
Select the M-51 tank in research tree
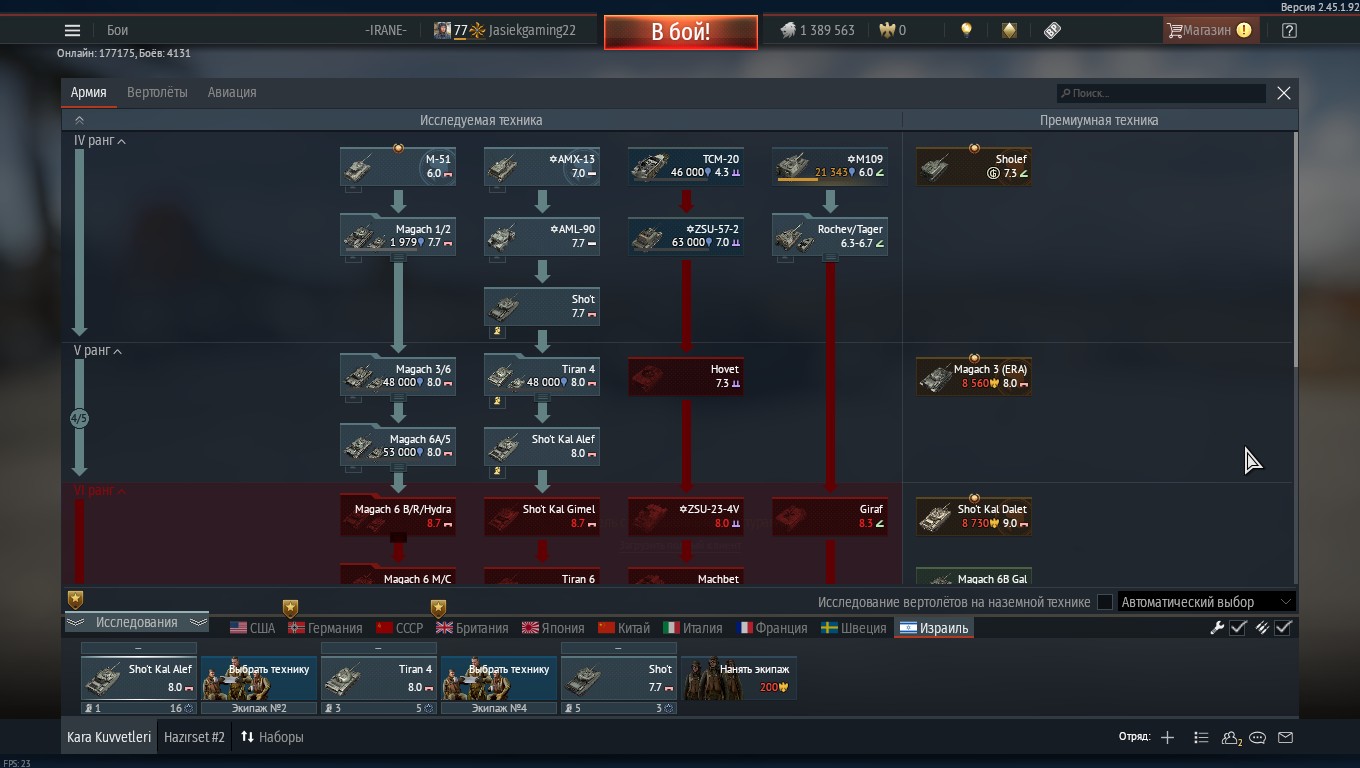[398, 166]
